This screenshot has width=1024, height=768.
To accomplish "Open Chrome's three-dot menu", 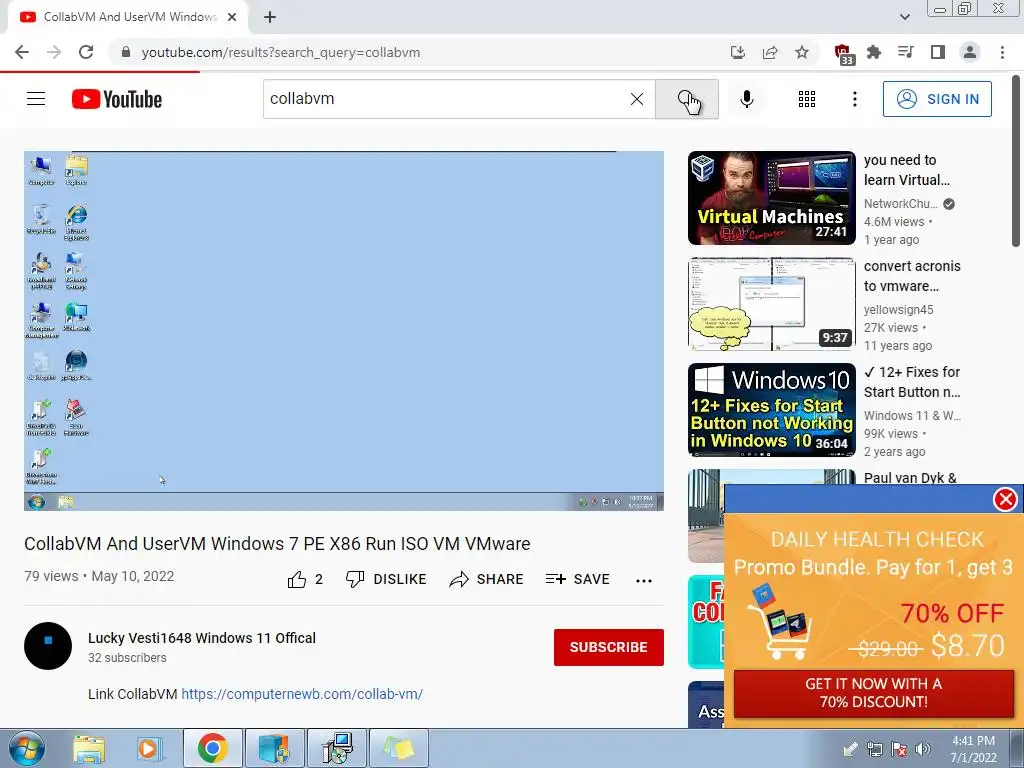I will 1002,52.
